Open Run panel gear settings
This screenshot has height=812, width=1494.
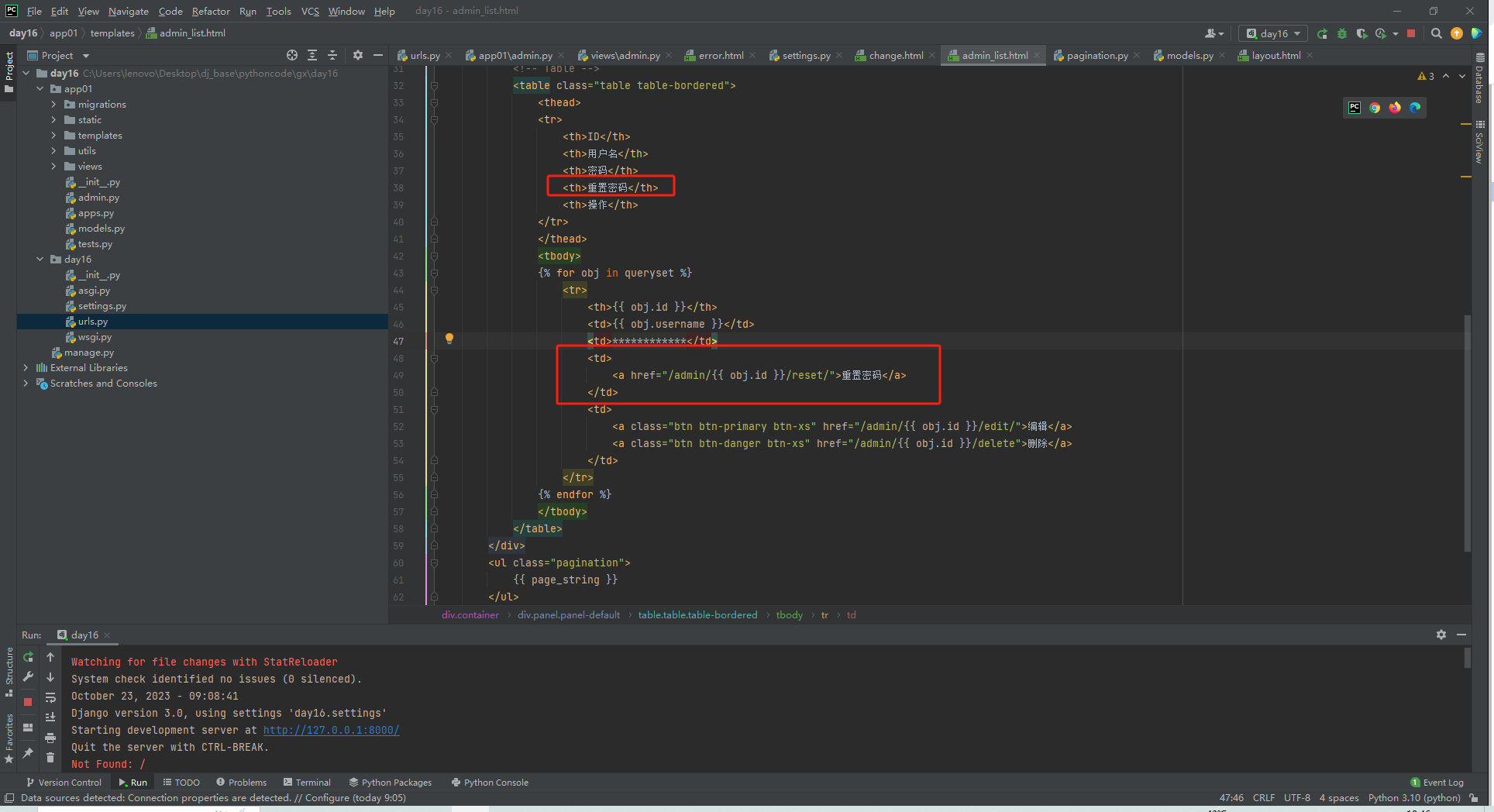coord(1441,635)
